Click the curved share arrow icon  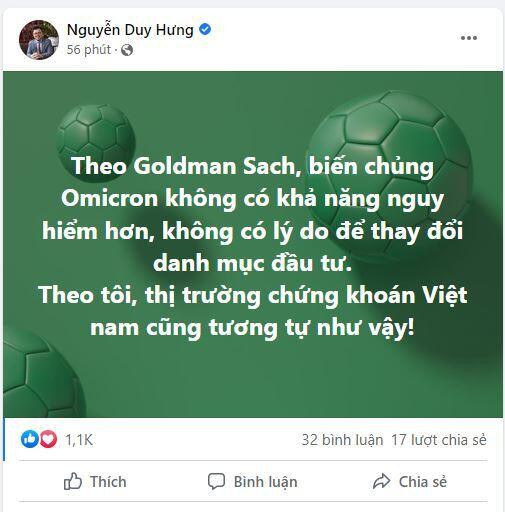point(381,481)
